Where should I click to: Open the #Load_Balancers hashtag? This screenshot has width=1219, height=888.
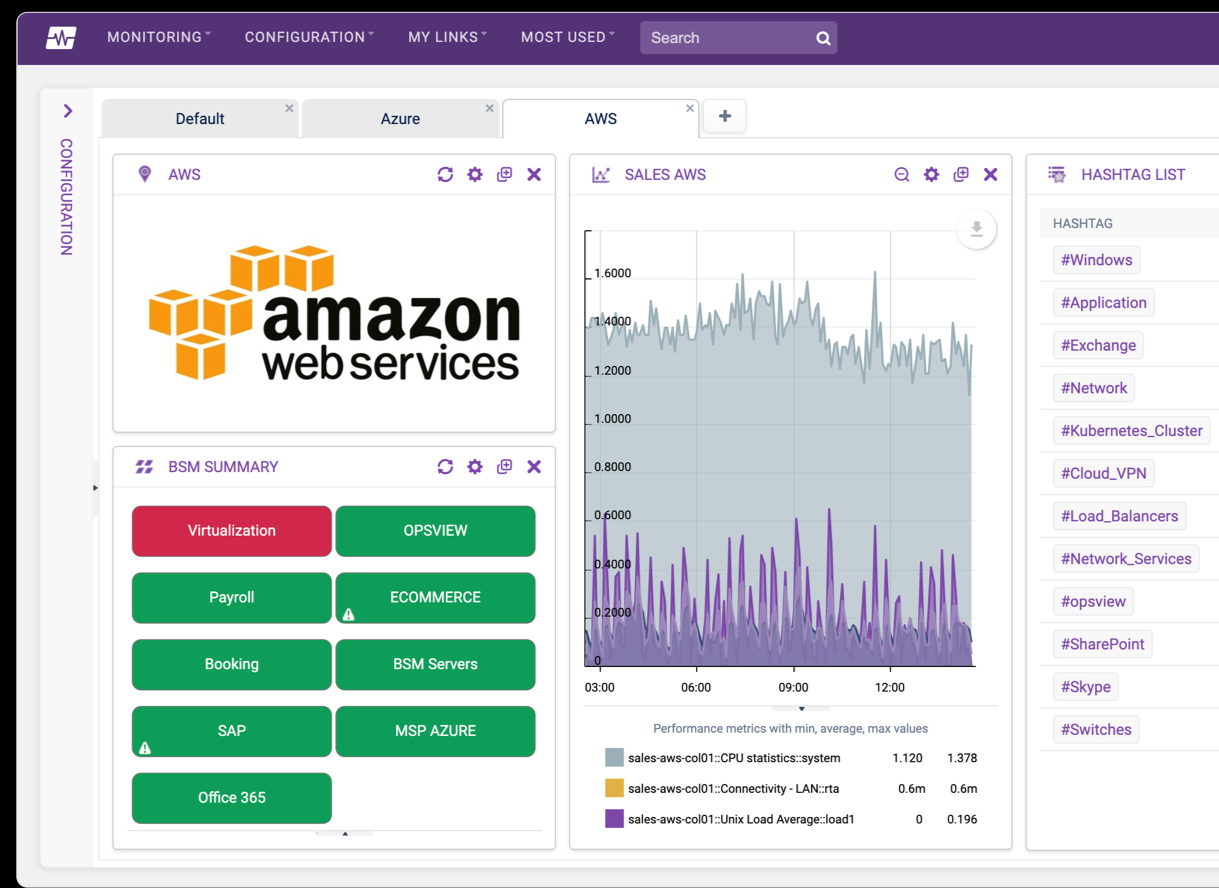pyautogui.click(x=1120, y=516)
